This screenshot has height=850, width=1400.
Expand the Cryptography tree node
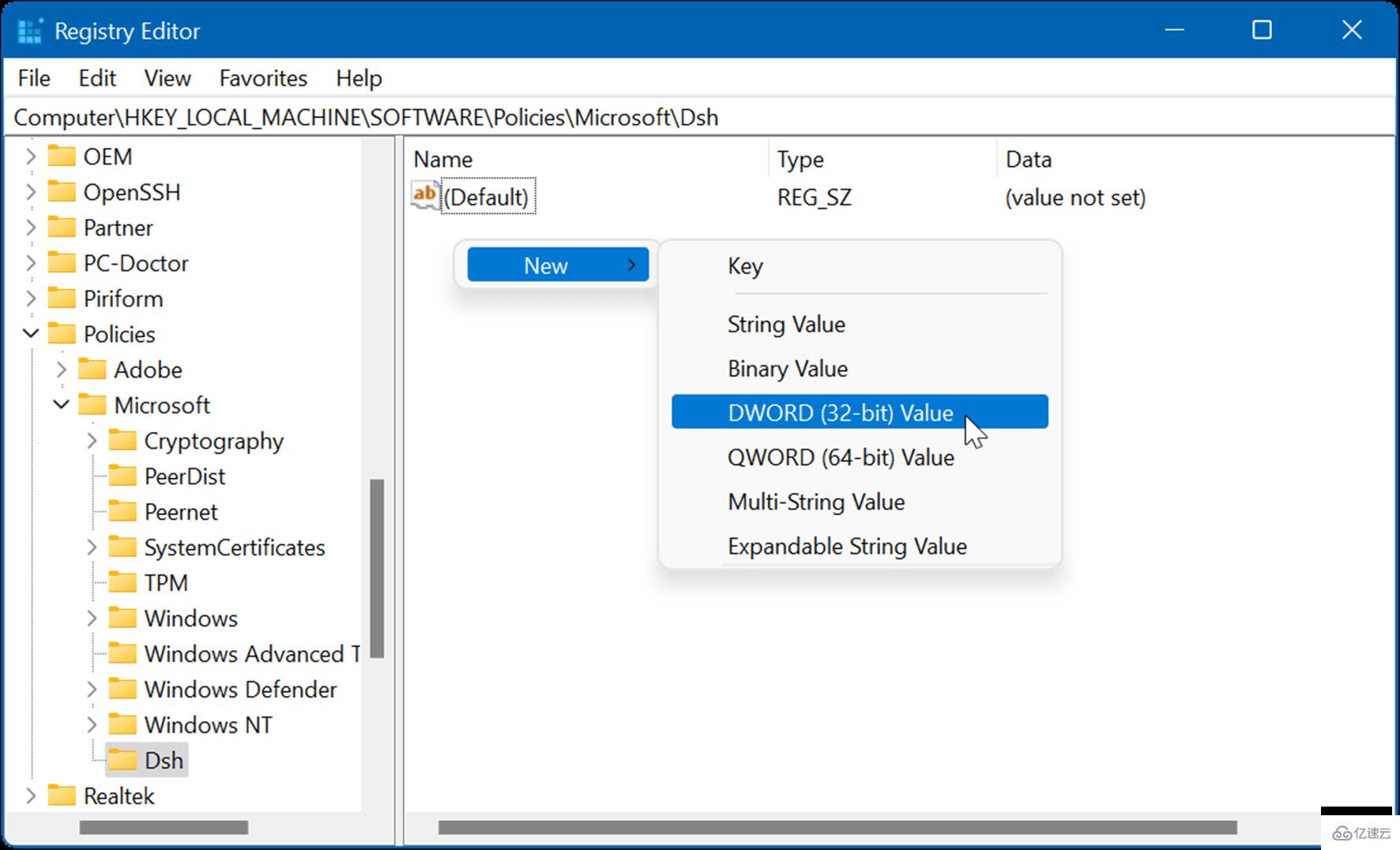[91, 441]
